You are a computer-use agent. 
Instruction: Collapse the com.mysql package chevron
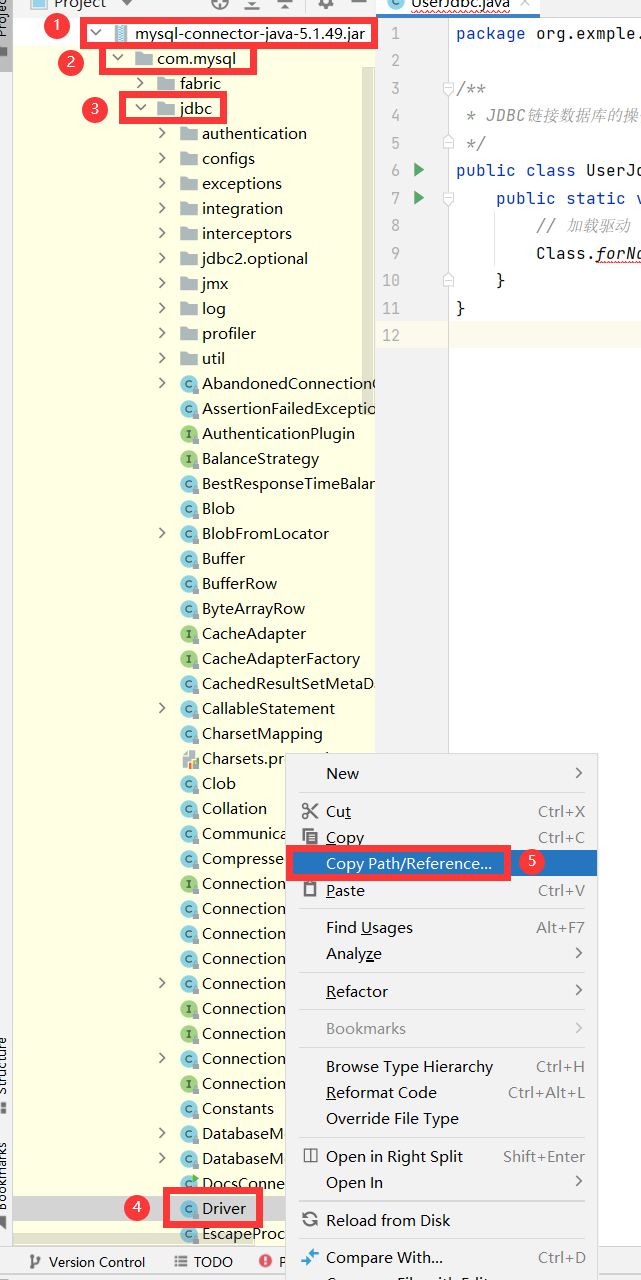tap(118, 59)
